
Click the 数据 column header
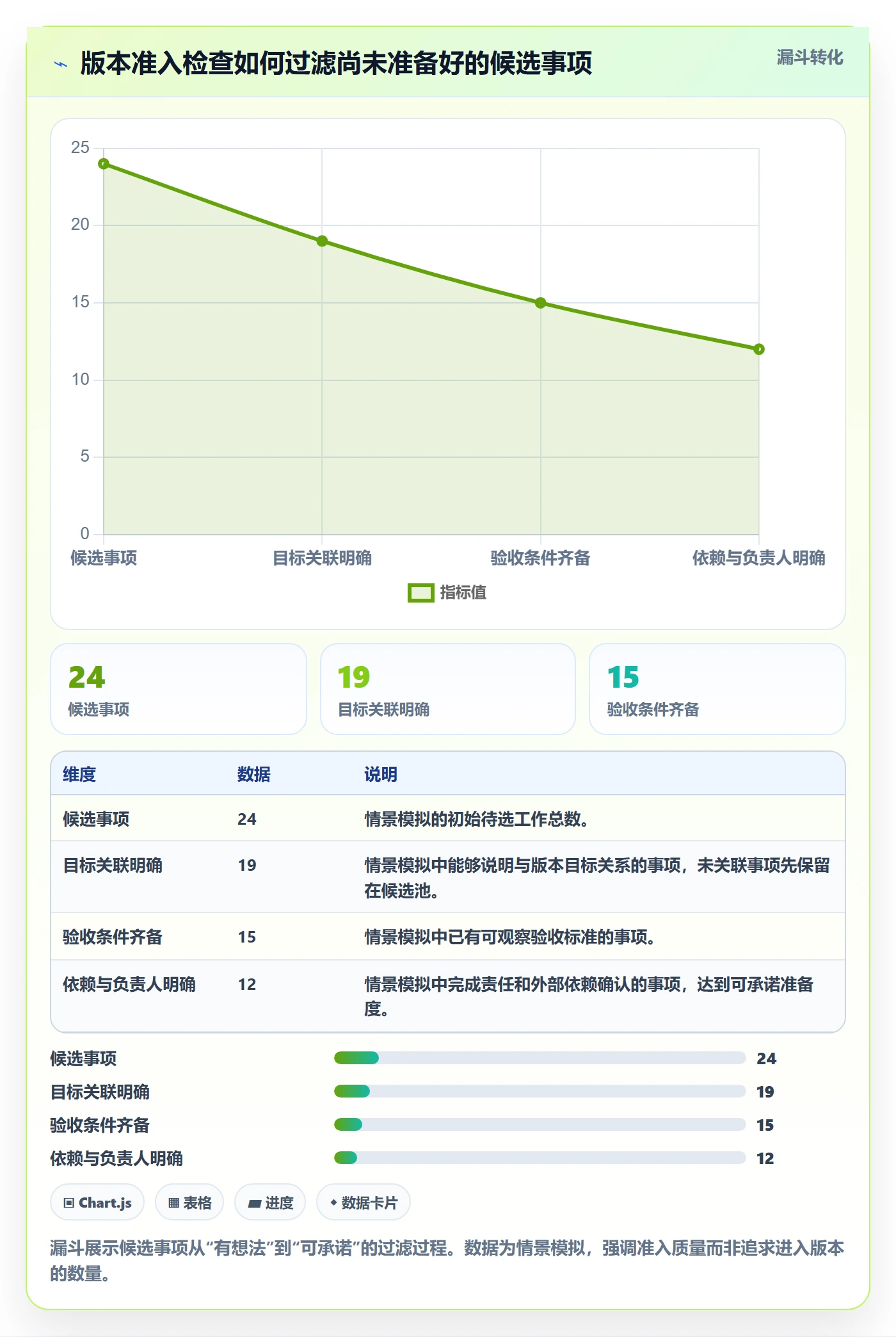click(x=253, y=774)
